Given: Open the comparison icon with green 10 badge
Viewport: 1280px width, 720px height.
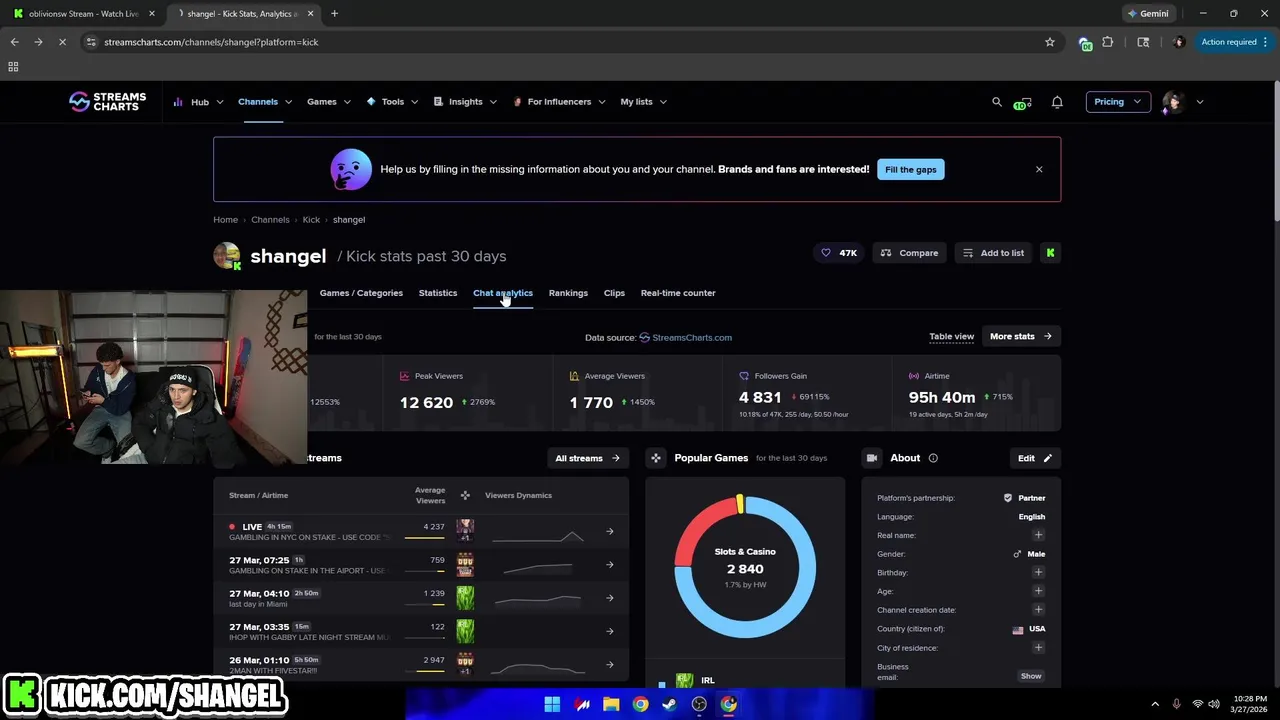Looking at the screenshot, I should 1022,103.
